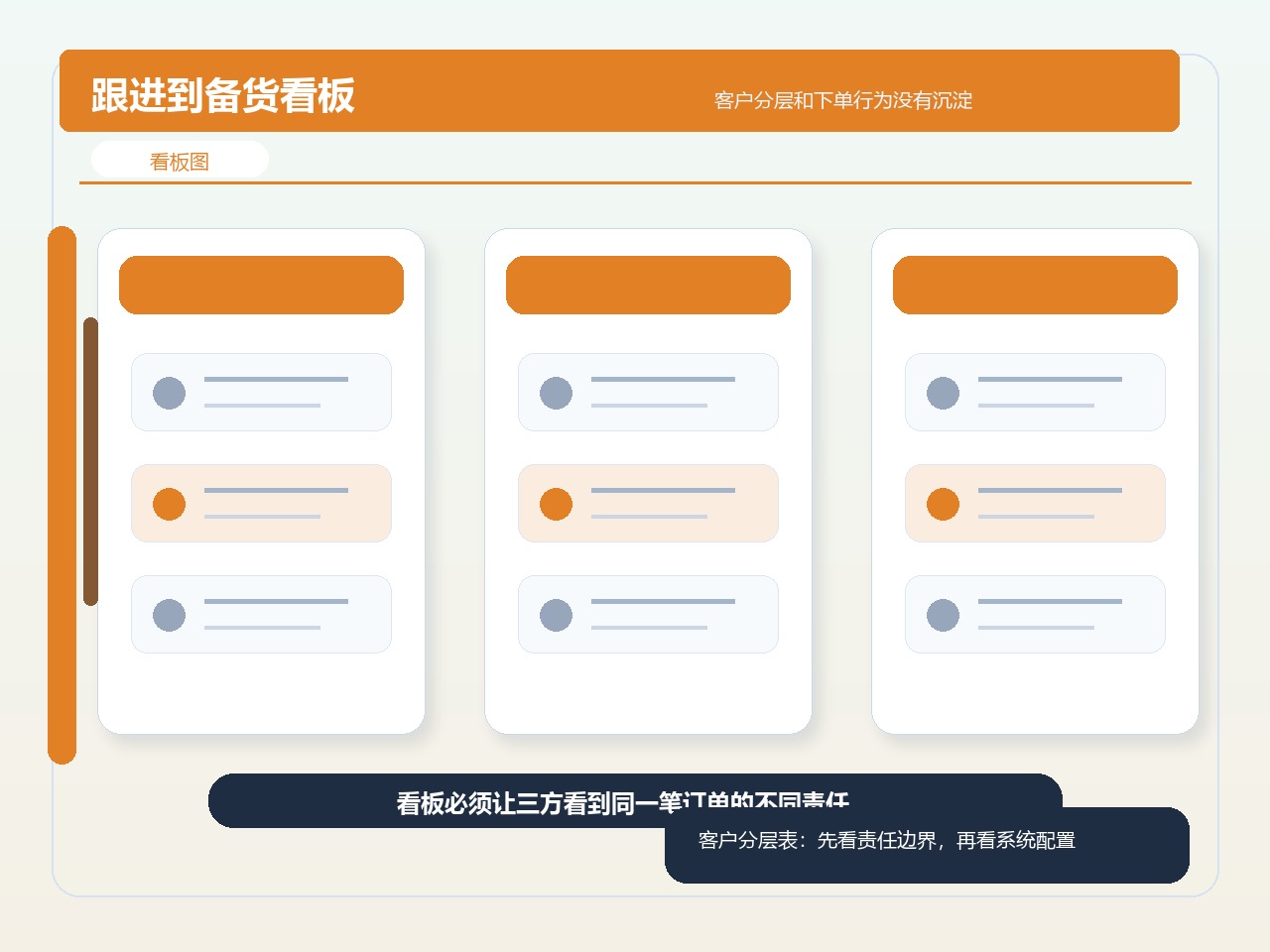Click the tall orange vertical bar on left
1270x952 pixels.
coord(62,495)
